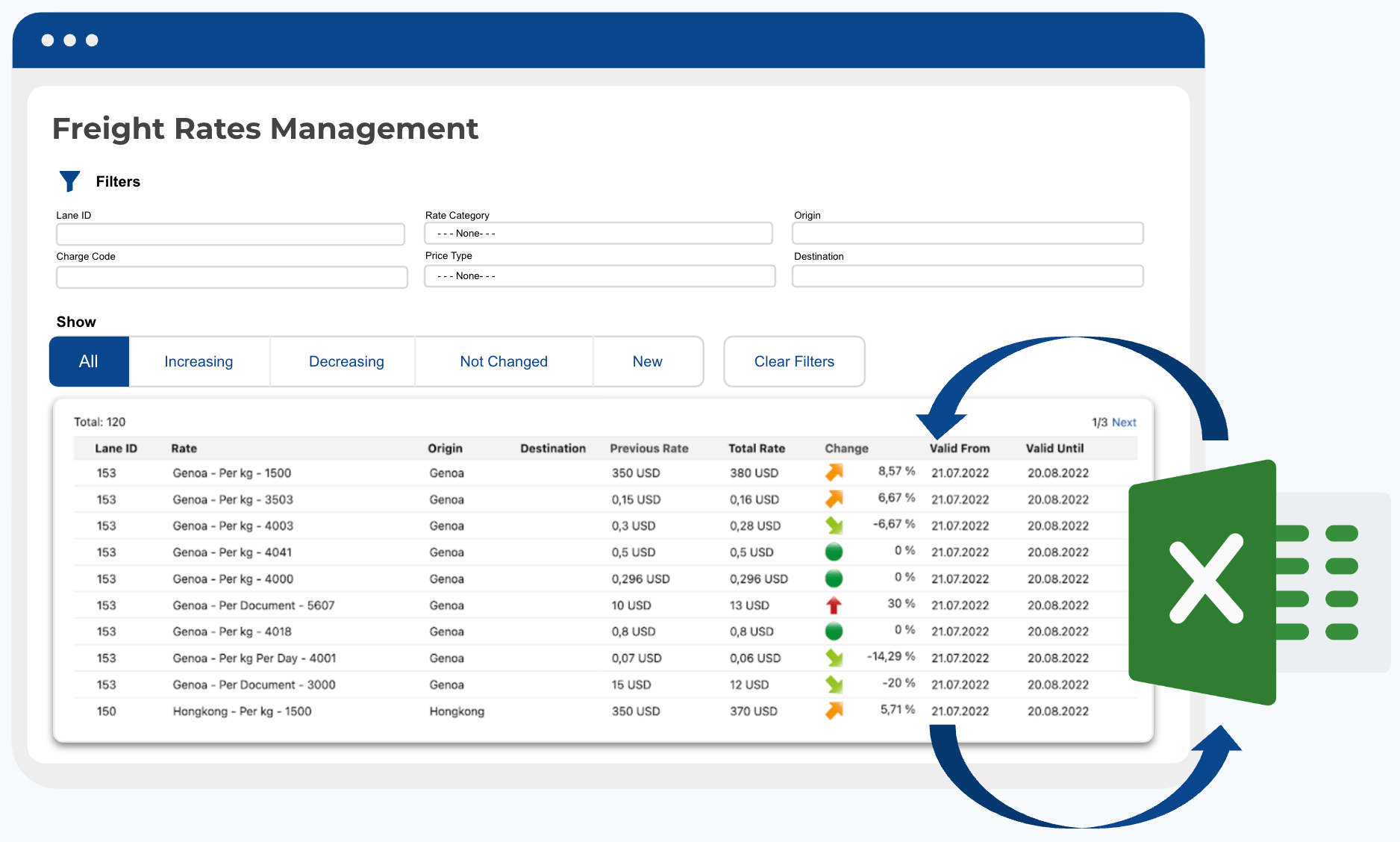Click 'Genoa - Per kg - 4000' rate cell

pyautogui.click(x=233, y=579)
